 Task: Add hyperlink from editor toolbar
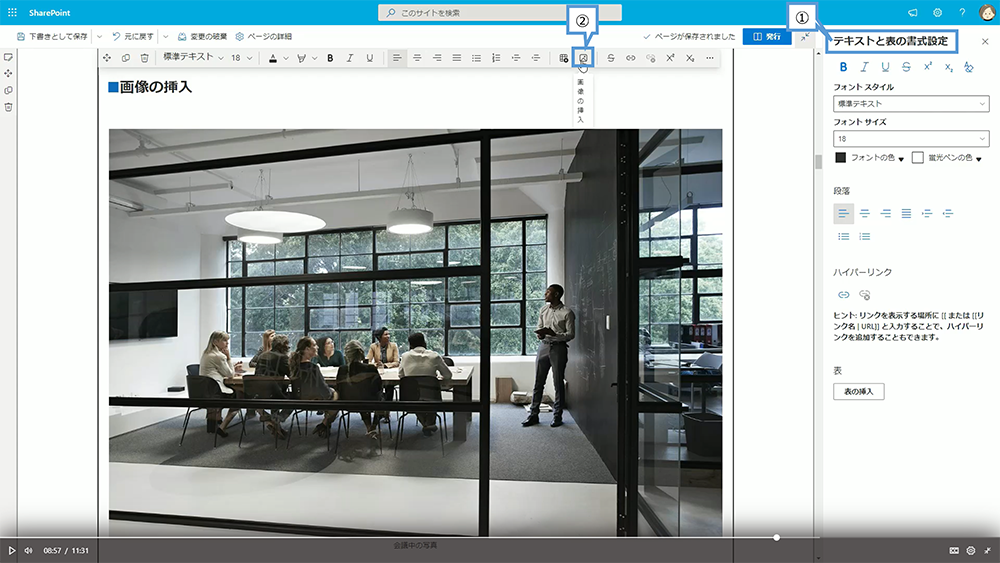[x=631, y=58]
